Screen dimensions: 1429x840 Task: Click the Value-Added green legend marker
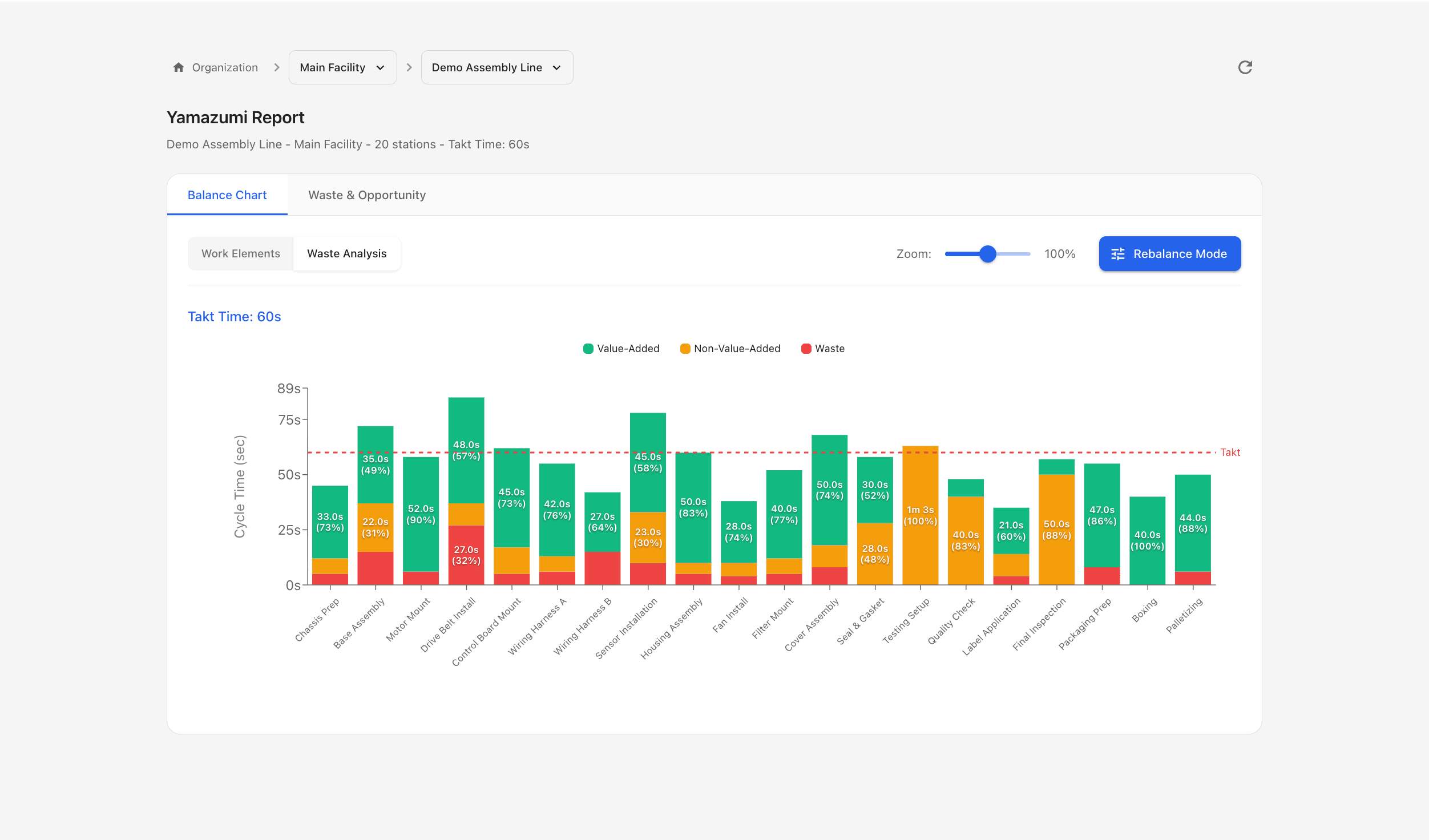click(587, 348)
